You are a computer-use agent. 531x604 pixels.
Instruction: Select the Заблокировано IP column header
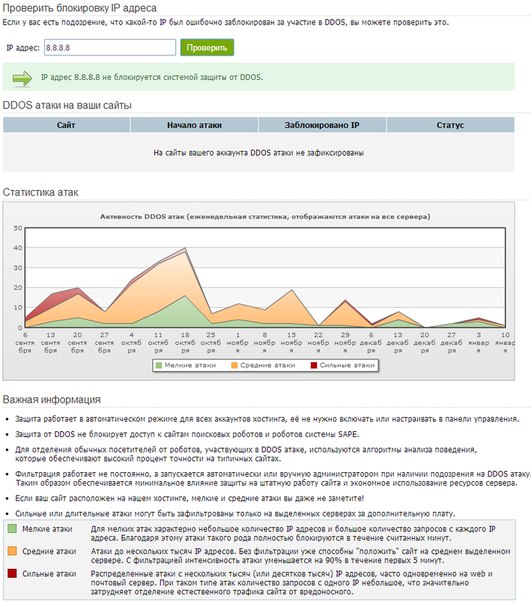pyautogui.click(x=322, y=125)
